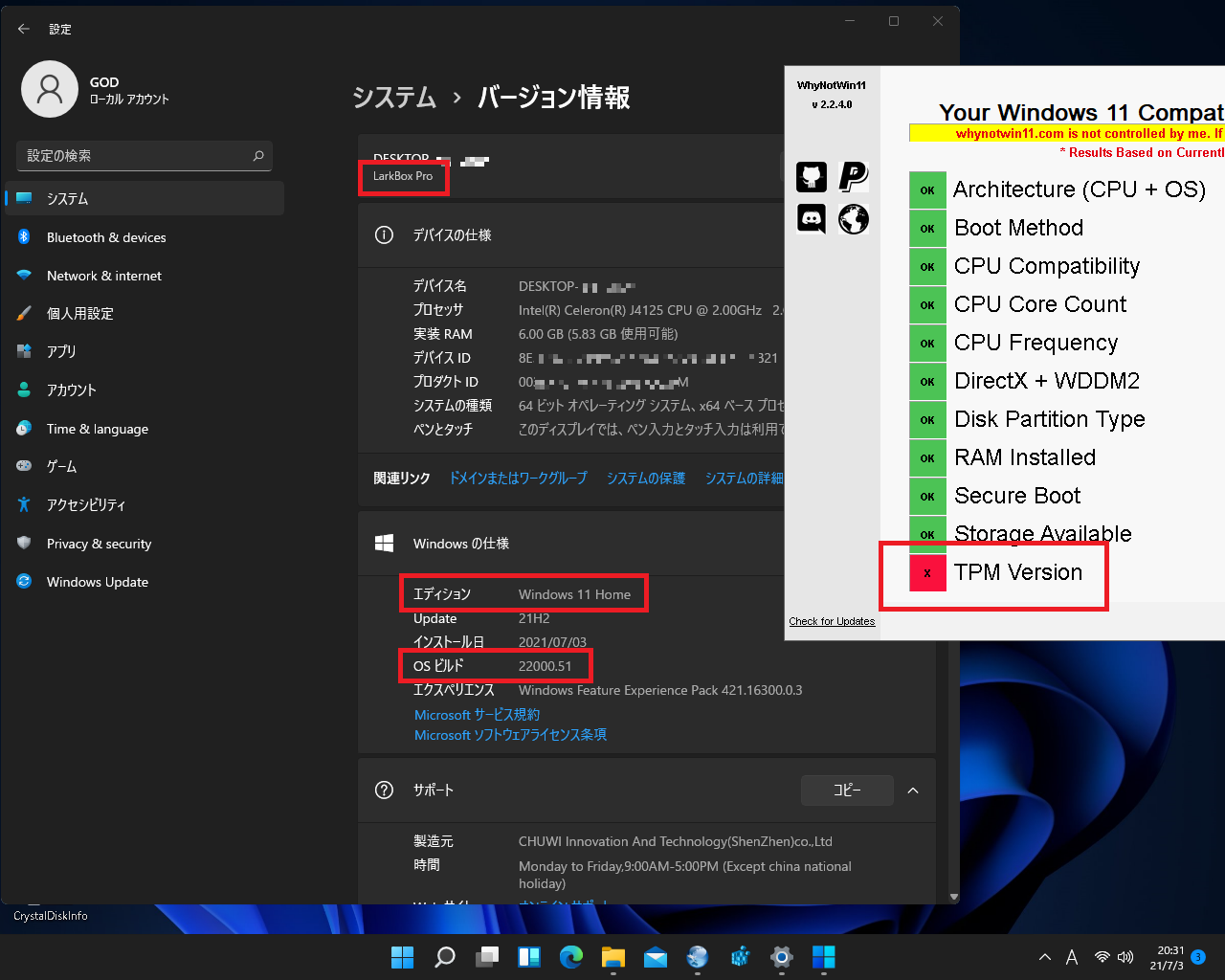The height and width of the screenshot is (980, 1225).
Task: Click the red X TPM Version status
Action: pos(927,572)
